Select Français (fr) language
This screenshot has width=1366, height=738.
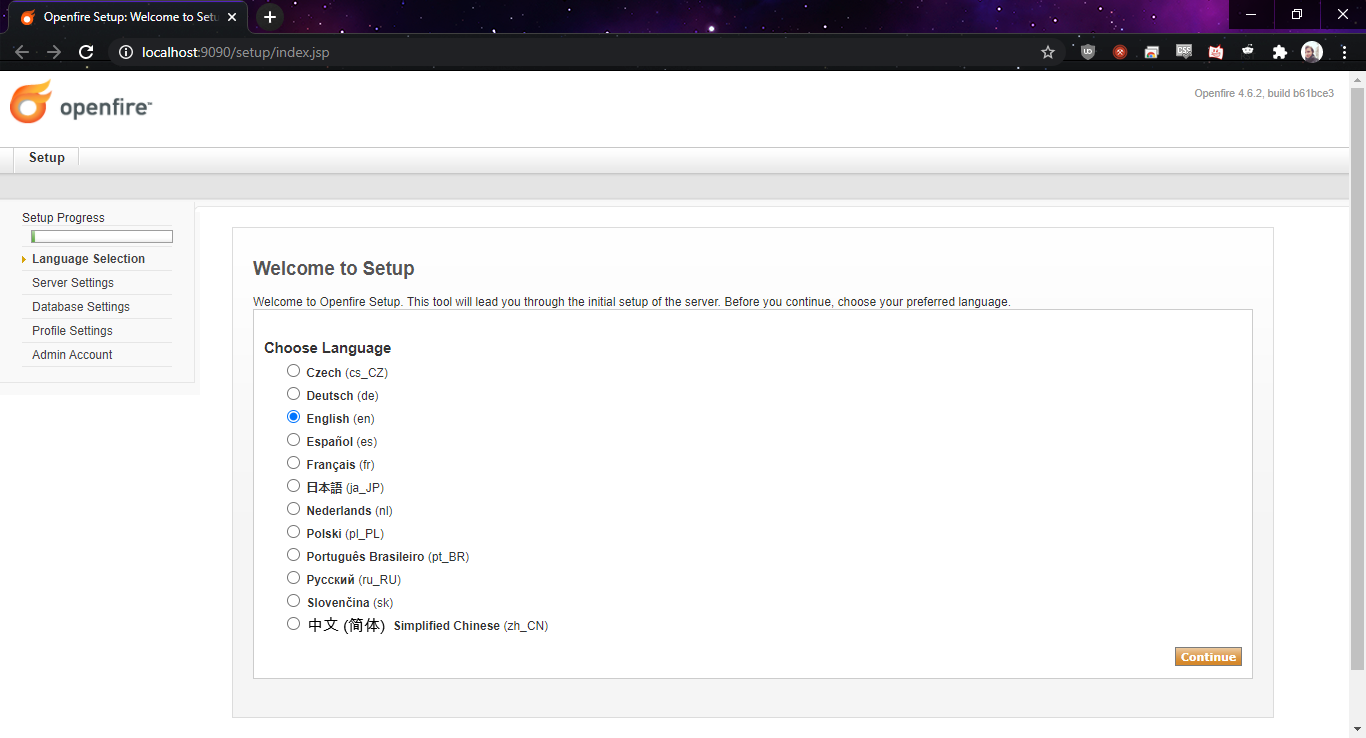[293, 463]
